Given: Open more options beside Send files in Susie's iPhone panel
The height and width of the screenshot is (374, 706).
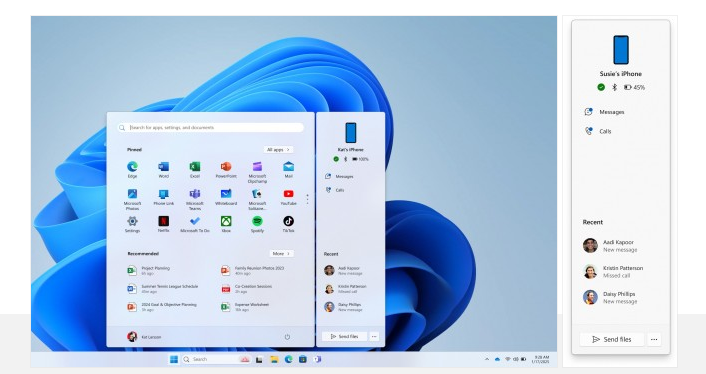Looking at the screenshot, I should coord(654,339).
